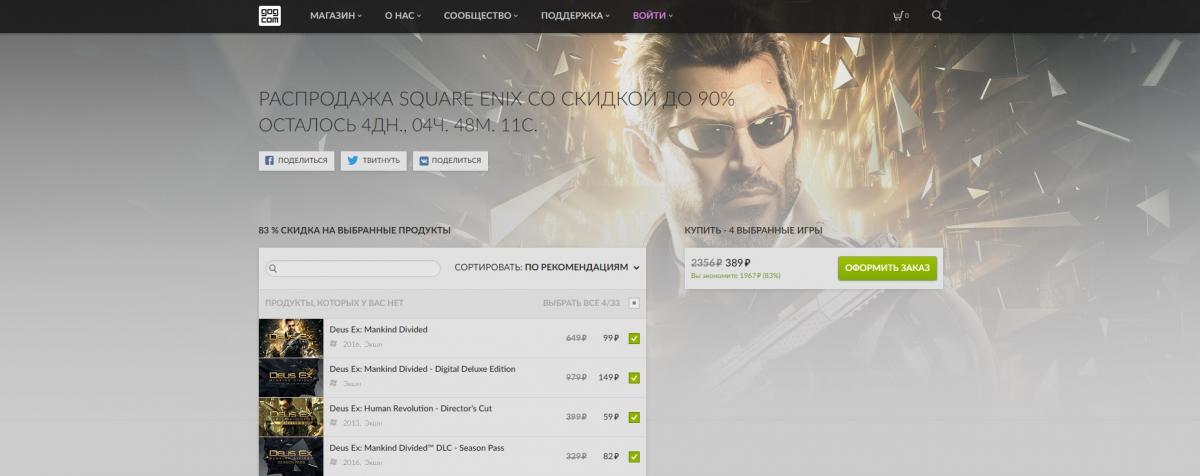The width and height of the screenshot is (1200, 476).
Task: Click title Human Revolution - Director's Cut
Action: pos(410,408)
